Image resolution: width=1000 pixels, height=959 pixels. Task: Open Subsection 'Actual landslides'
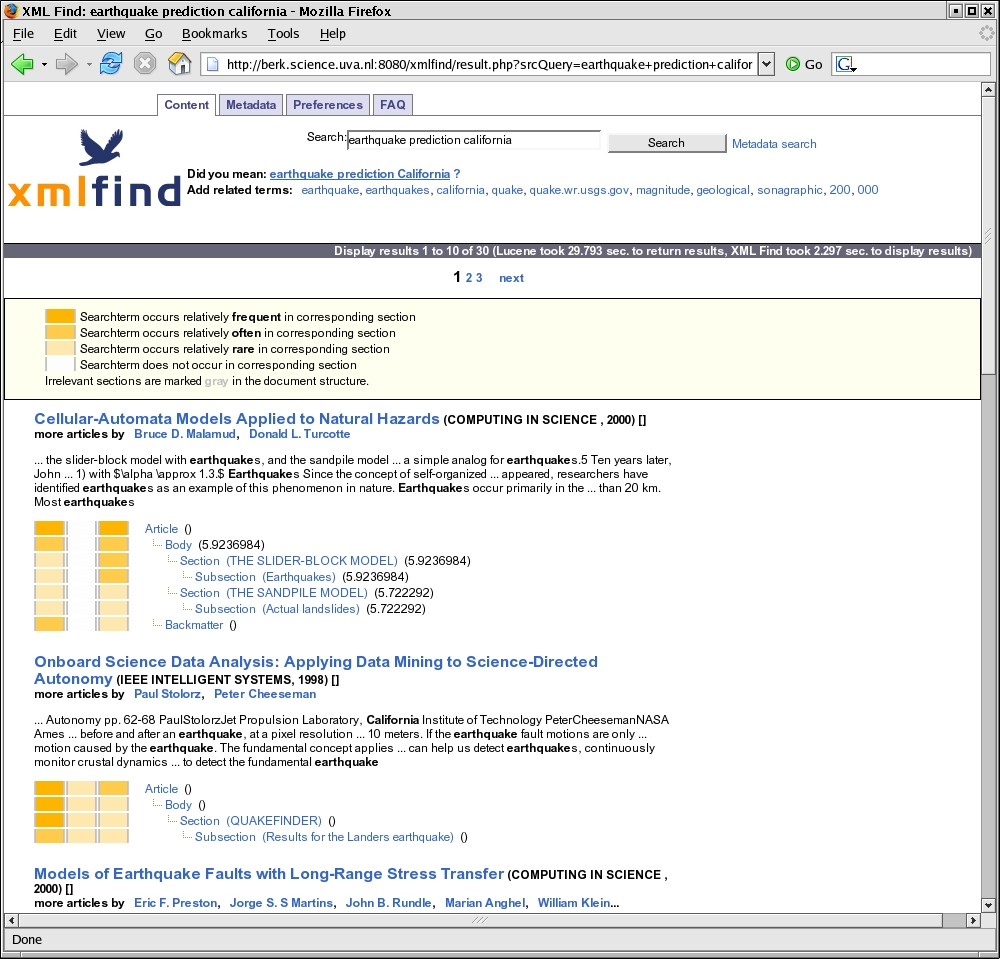pyautogui.click(x=277, y=608)
